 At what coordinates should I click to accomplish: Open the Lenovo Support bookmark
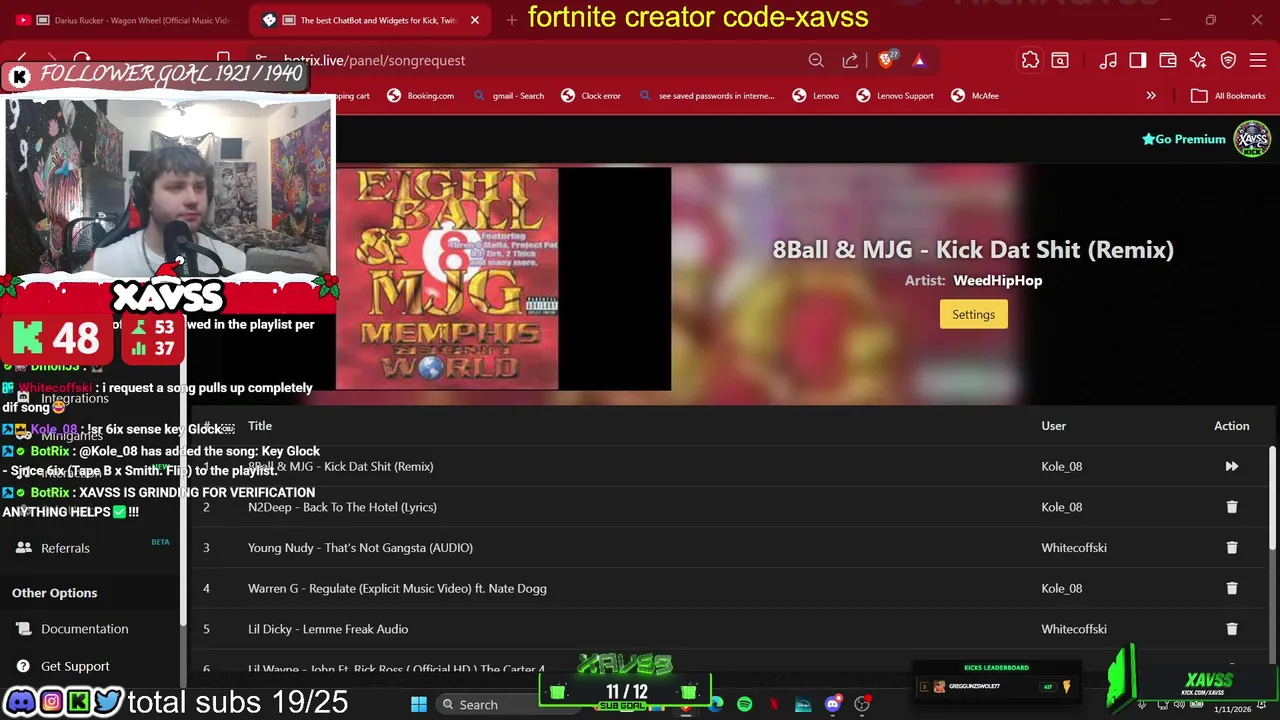coord(894,96)
